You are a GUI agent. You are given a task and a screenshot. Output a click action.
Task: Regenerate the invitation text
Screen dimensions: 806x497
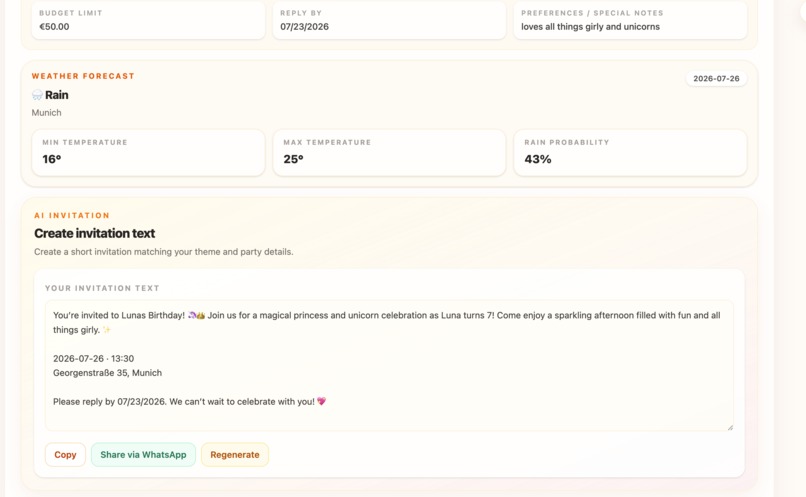[235, 455]
